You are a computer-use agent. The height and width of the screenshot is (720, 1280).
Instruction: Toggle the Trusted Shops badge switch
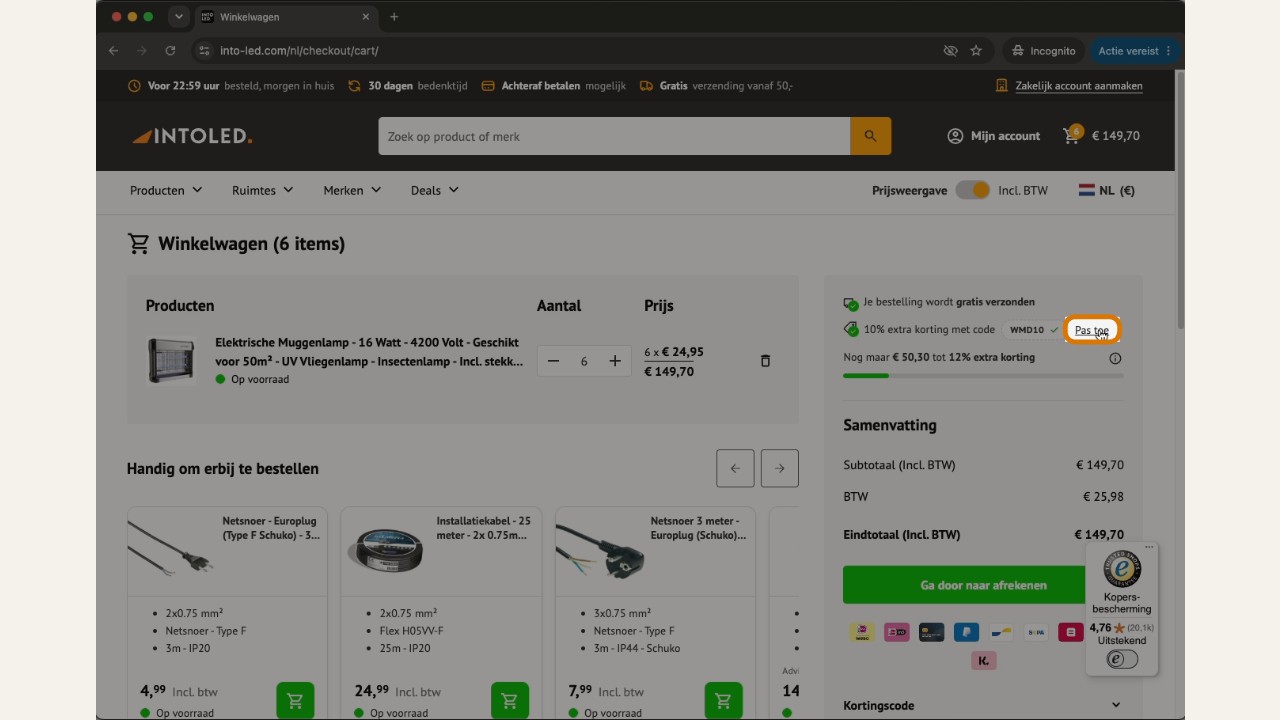(x=1122, y=659)
